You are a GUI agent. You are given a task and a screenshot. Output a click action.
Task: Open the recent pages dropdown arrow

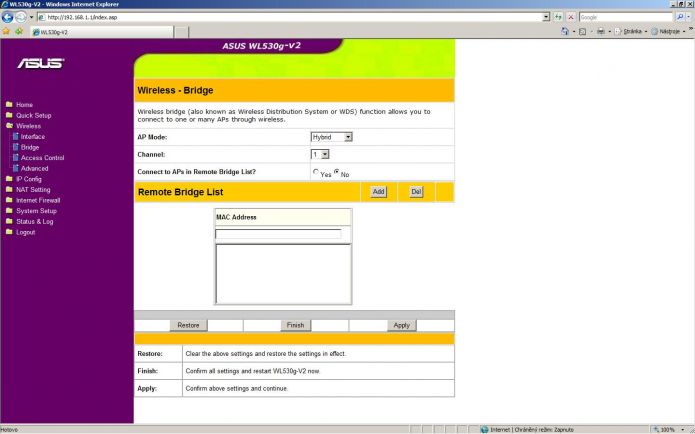point(31,17)
